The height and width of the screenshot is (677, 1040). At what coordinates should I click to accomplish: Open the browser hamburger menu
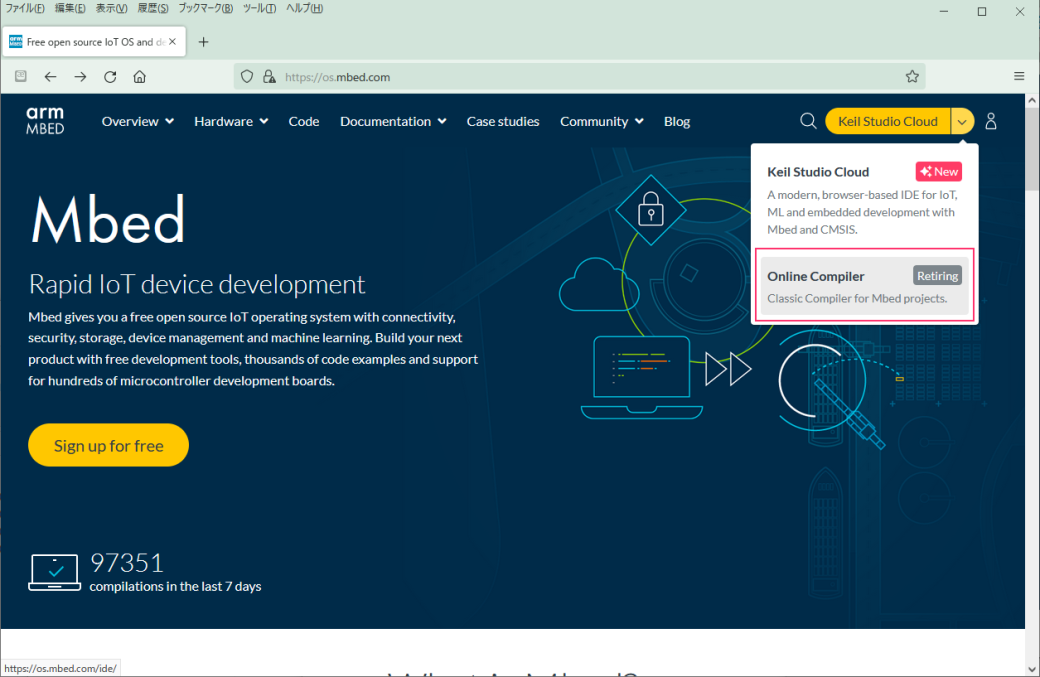pyautogui.click(x=1019, y=77)
